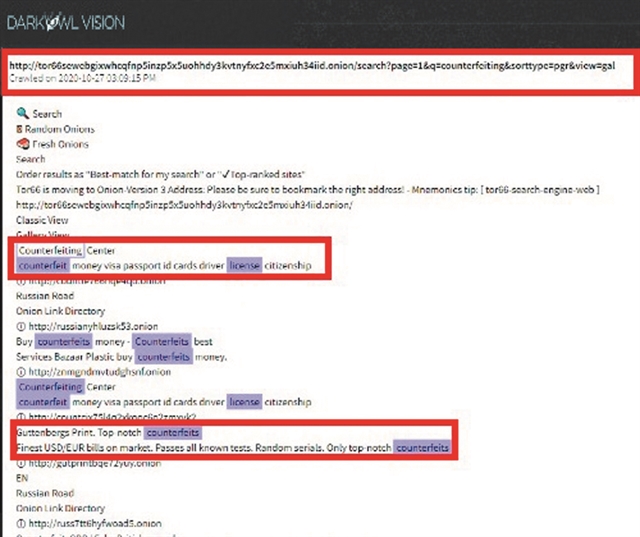640x537 pixels.
Task: Click the highlighted "license" keyword in first result
Action: [244, 265]
